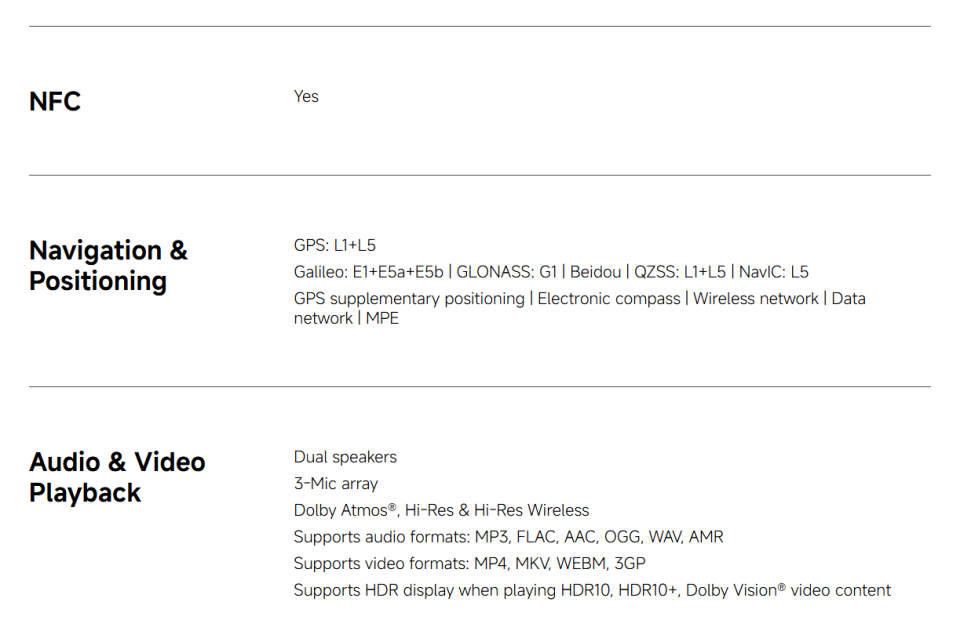The width and height of the screenshot is (960, 638).
Task: Click the "NavIC: L5" text
Action: [774, 272]
